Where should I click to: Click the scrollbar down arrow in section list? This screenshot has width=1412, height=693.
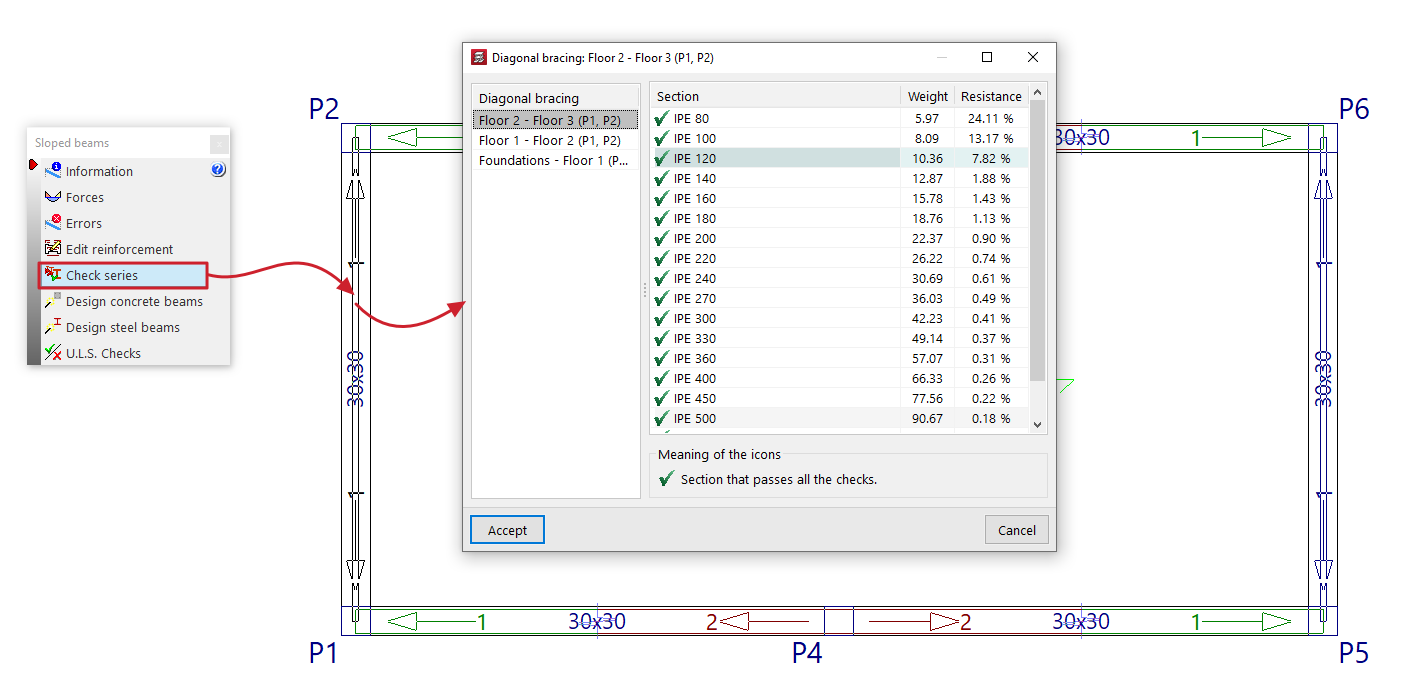(x=1037, y=424)
